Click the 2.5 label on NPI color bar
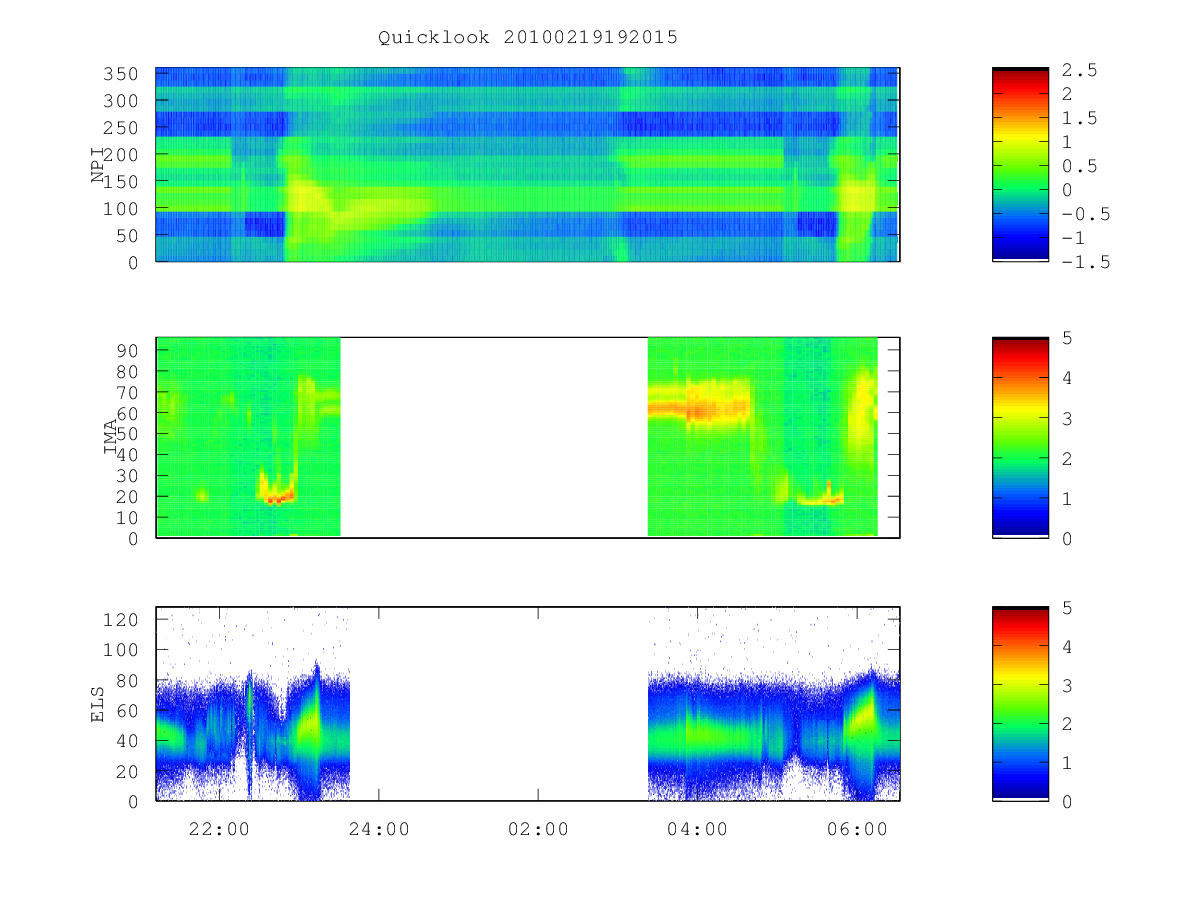This screenshot has height=900, width=1200. point(1080,70)
